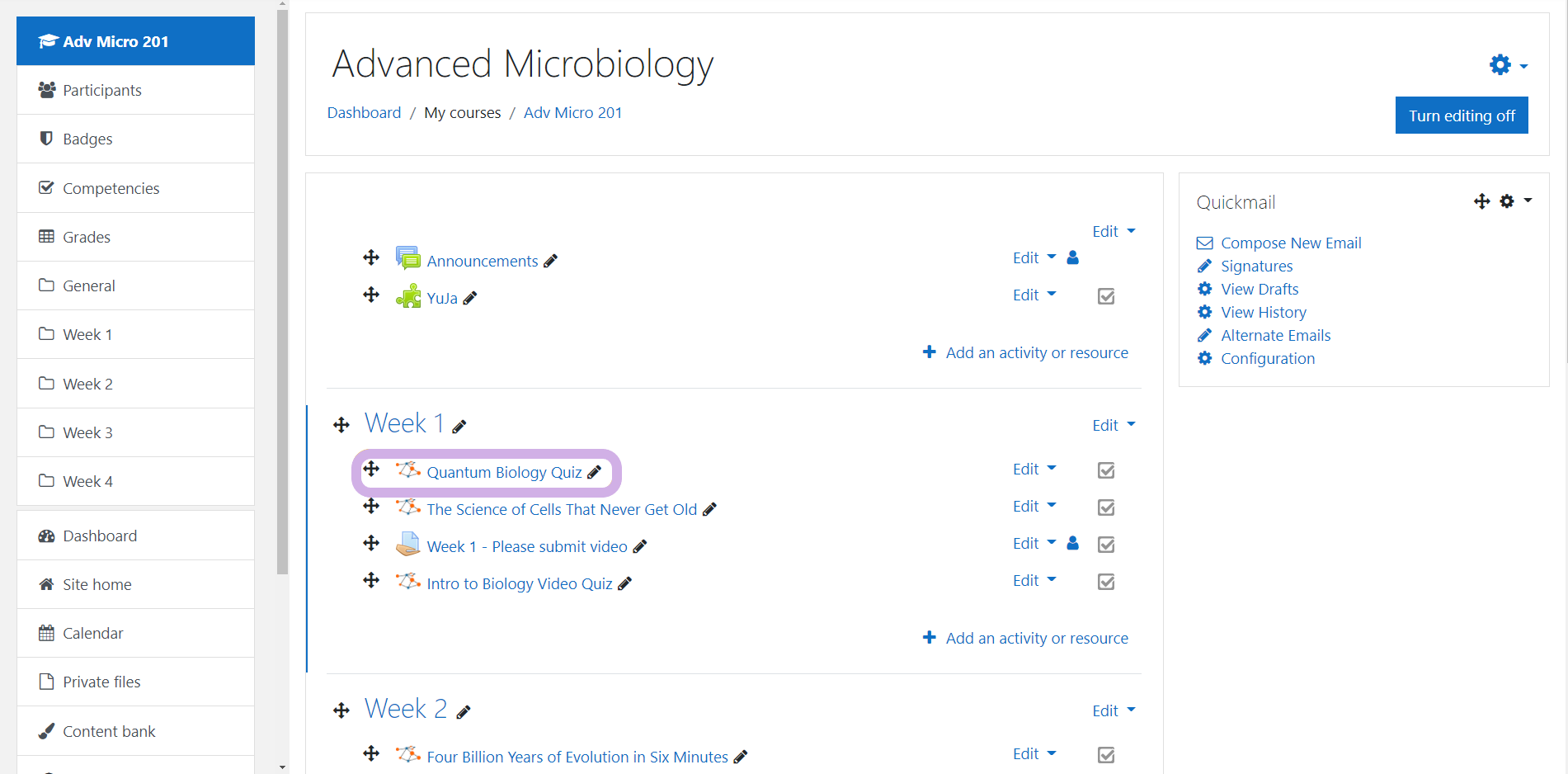
Task: Open the Week 1 section Edit dropdown
Action: pos(1113,425)
